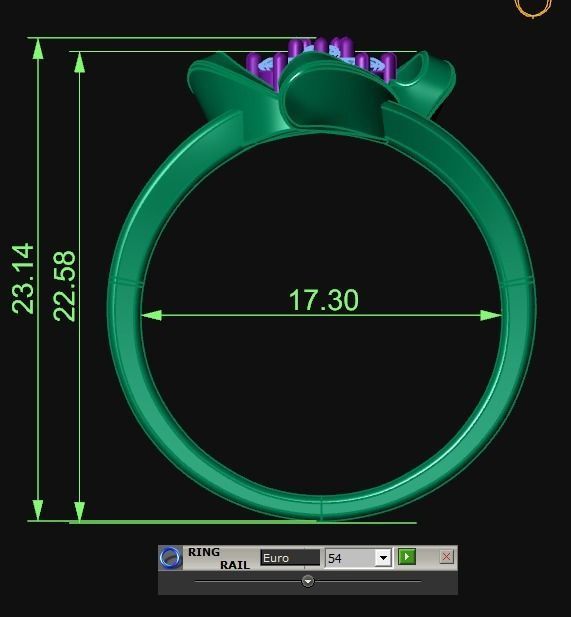571x617 pixels.
Task: Click the RING RAIL label
Action: tap(219, 558)
